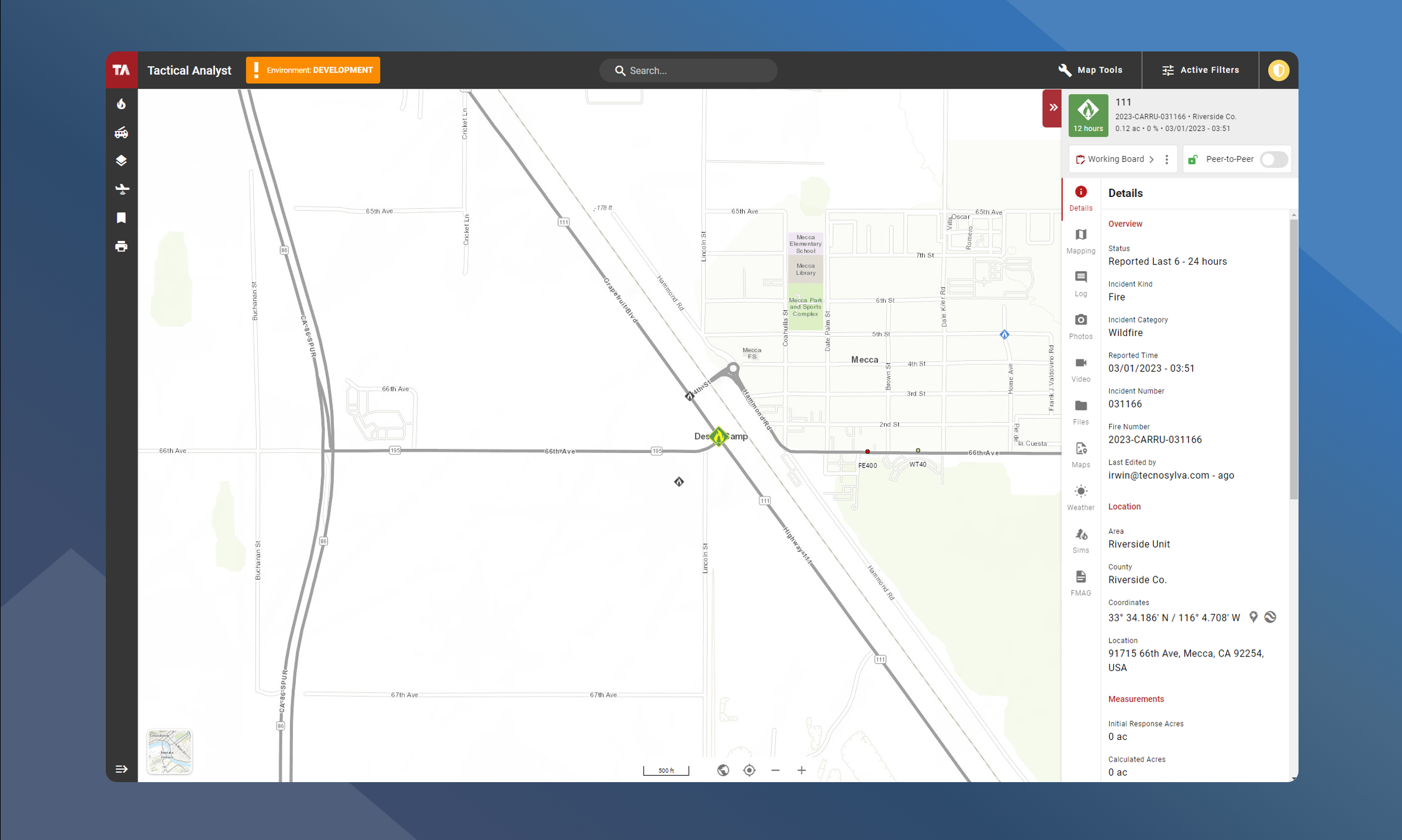Viewport: 1402px width, 840px height.
Task: Select the fire incidents icon in left sidebar
Action: pos(122,104)
